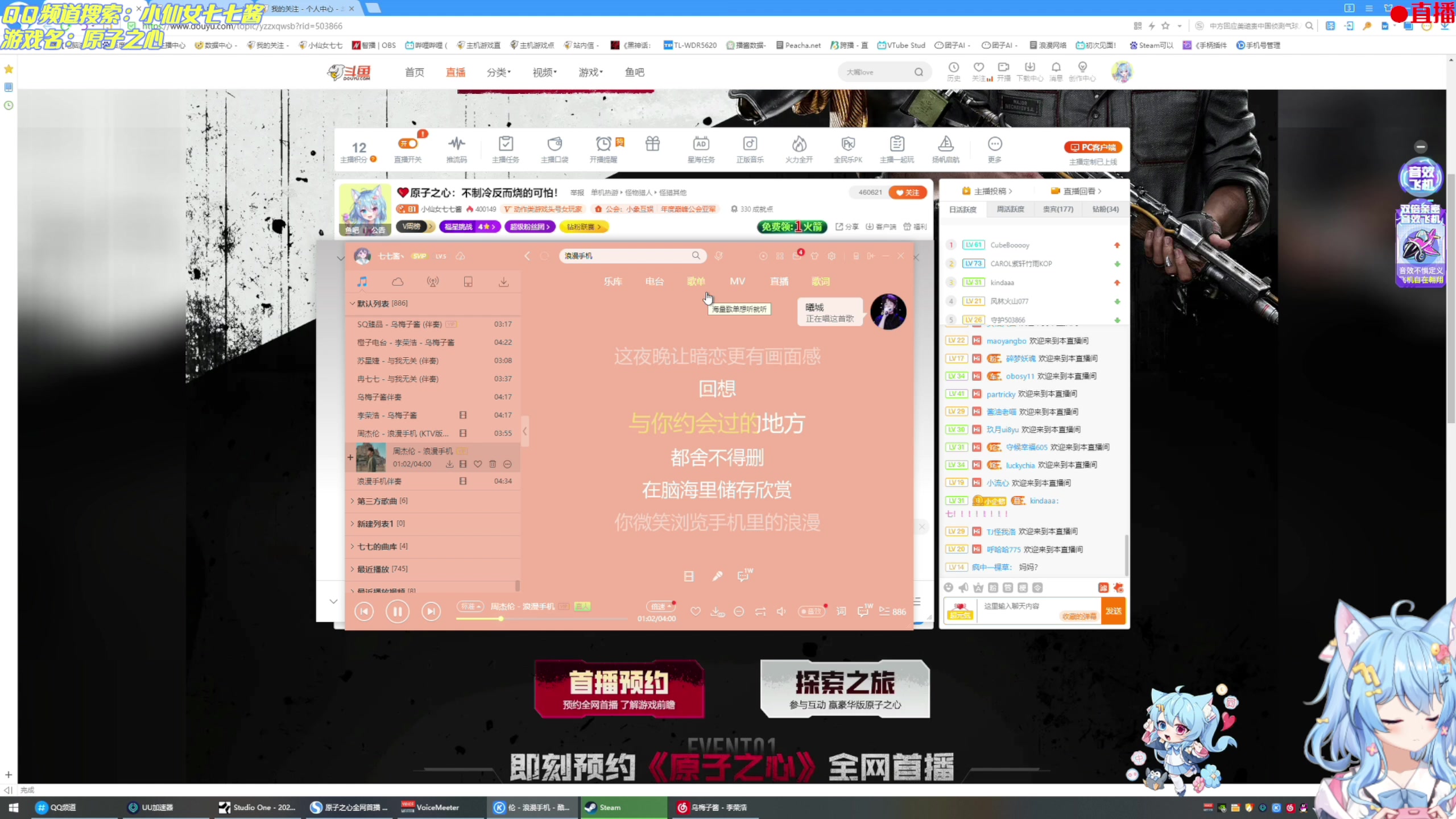Viewport: 1456px width, 819px height.
Task: Open 倍速 playback speed dropdown
Action: coord(660,606)
